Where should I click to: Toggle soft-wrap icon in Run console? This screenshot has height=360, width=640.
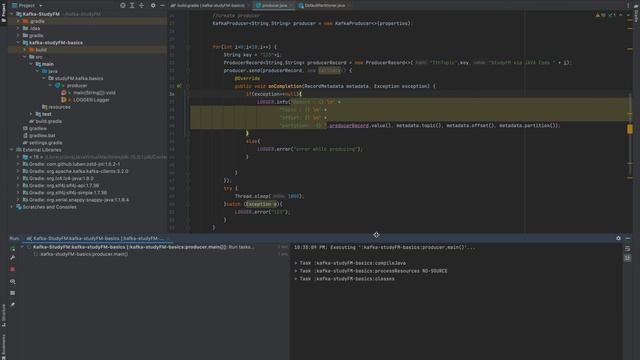pos(628,249)
